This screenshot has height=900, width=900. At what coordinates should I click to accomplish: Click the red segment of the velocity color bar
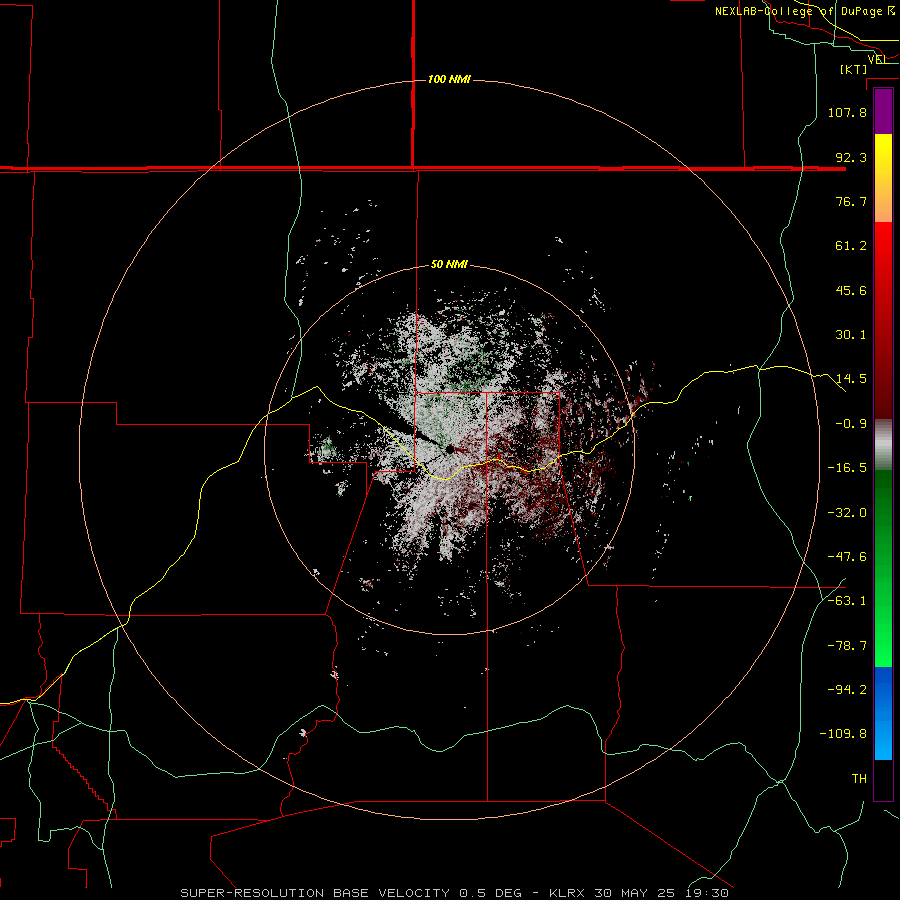(883, 320)
